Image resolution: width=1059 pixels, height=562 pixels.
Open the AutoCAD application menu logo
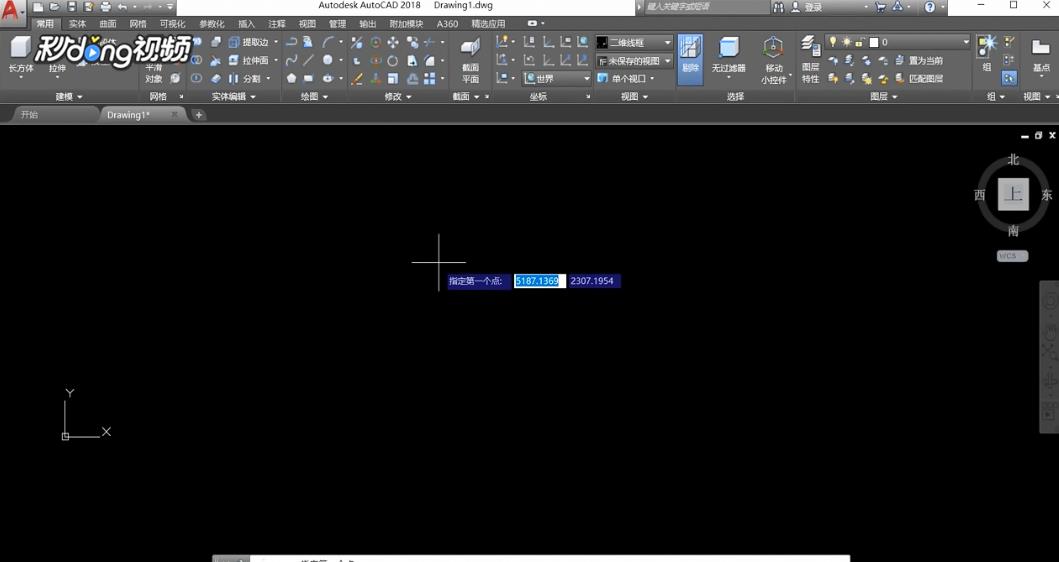click(x=12, y=11)
